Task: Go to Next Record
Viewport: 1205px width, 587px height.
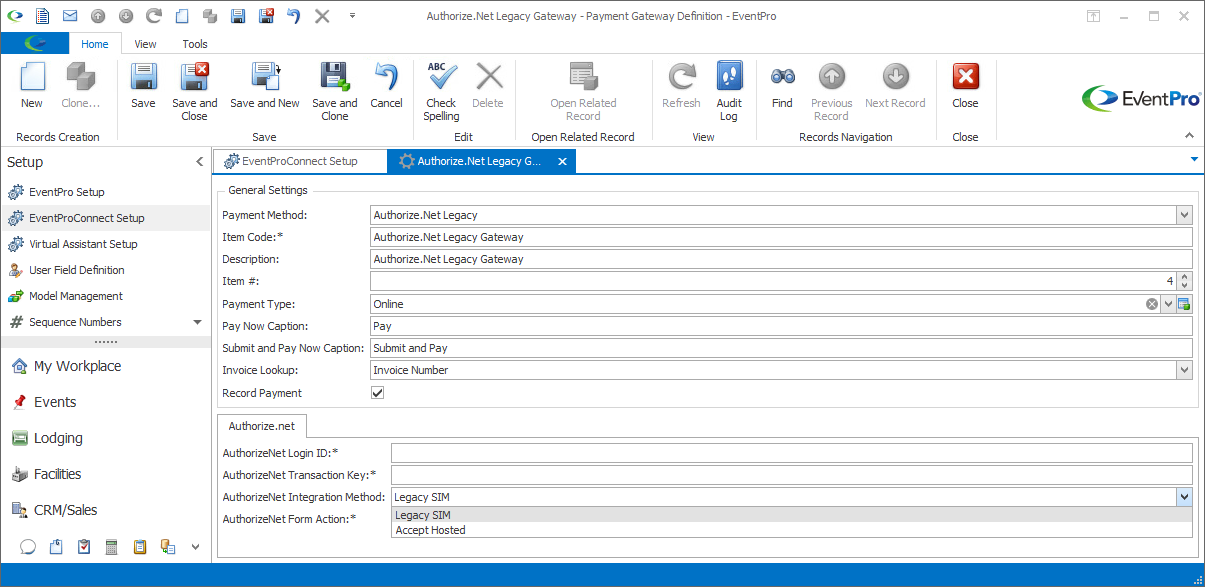Action: click(x=895, y=86)
